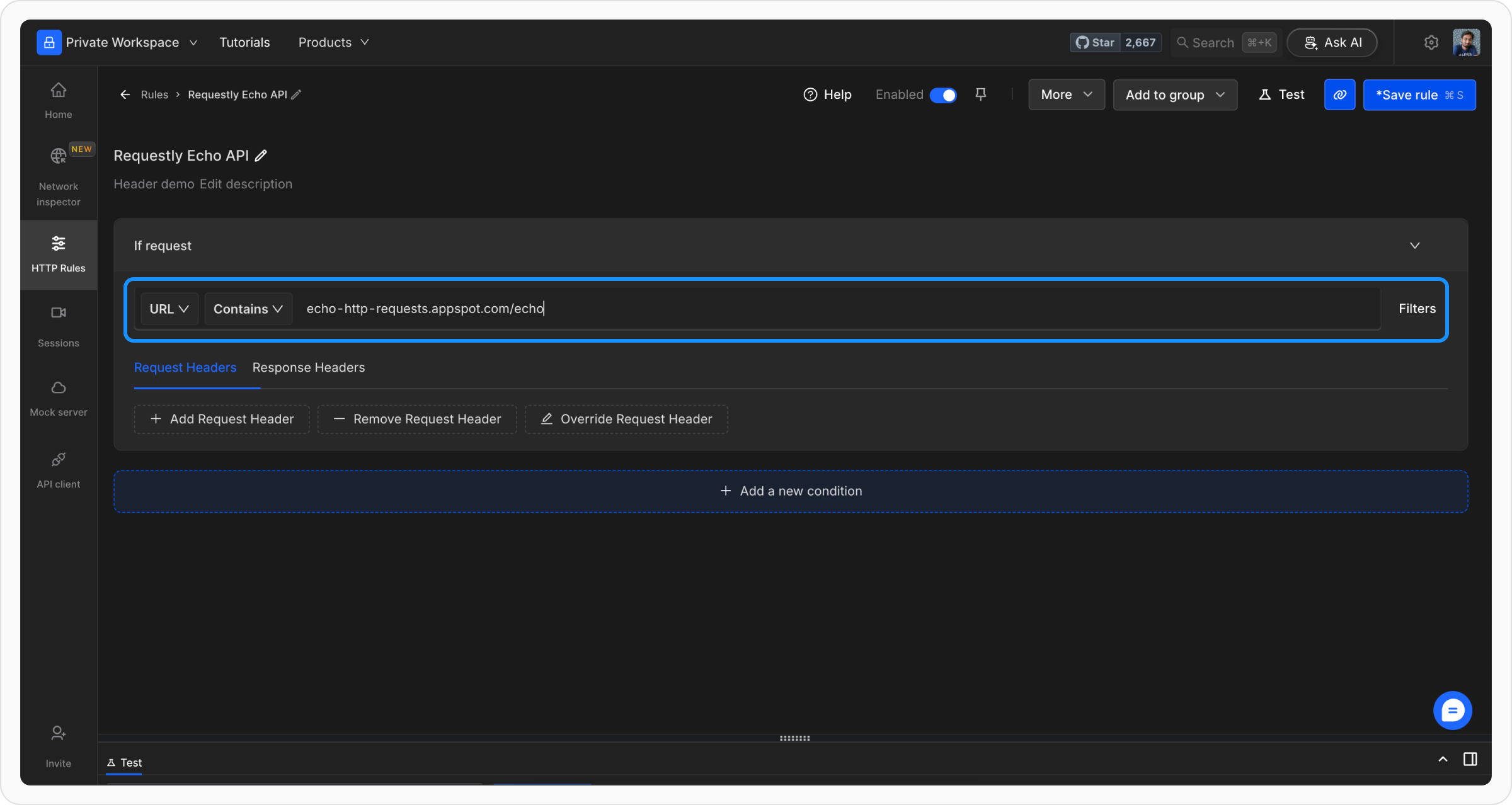This screenshot has width=1512, height=805.
Task: Open the Contains operator dropdown
Action: (x=248, y=309)
